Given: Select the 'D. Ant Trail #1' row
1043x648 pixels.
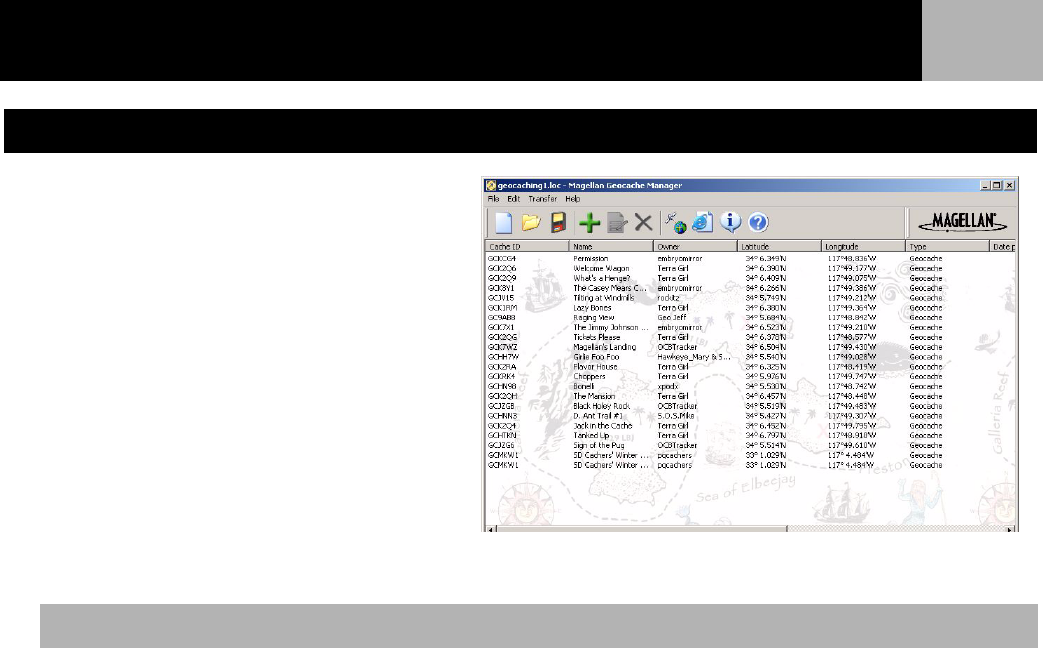Looking at the screenshot, I should coord(750,416).
